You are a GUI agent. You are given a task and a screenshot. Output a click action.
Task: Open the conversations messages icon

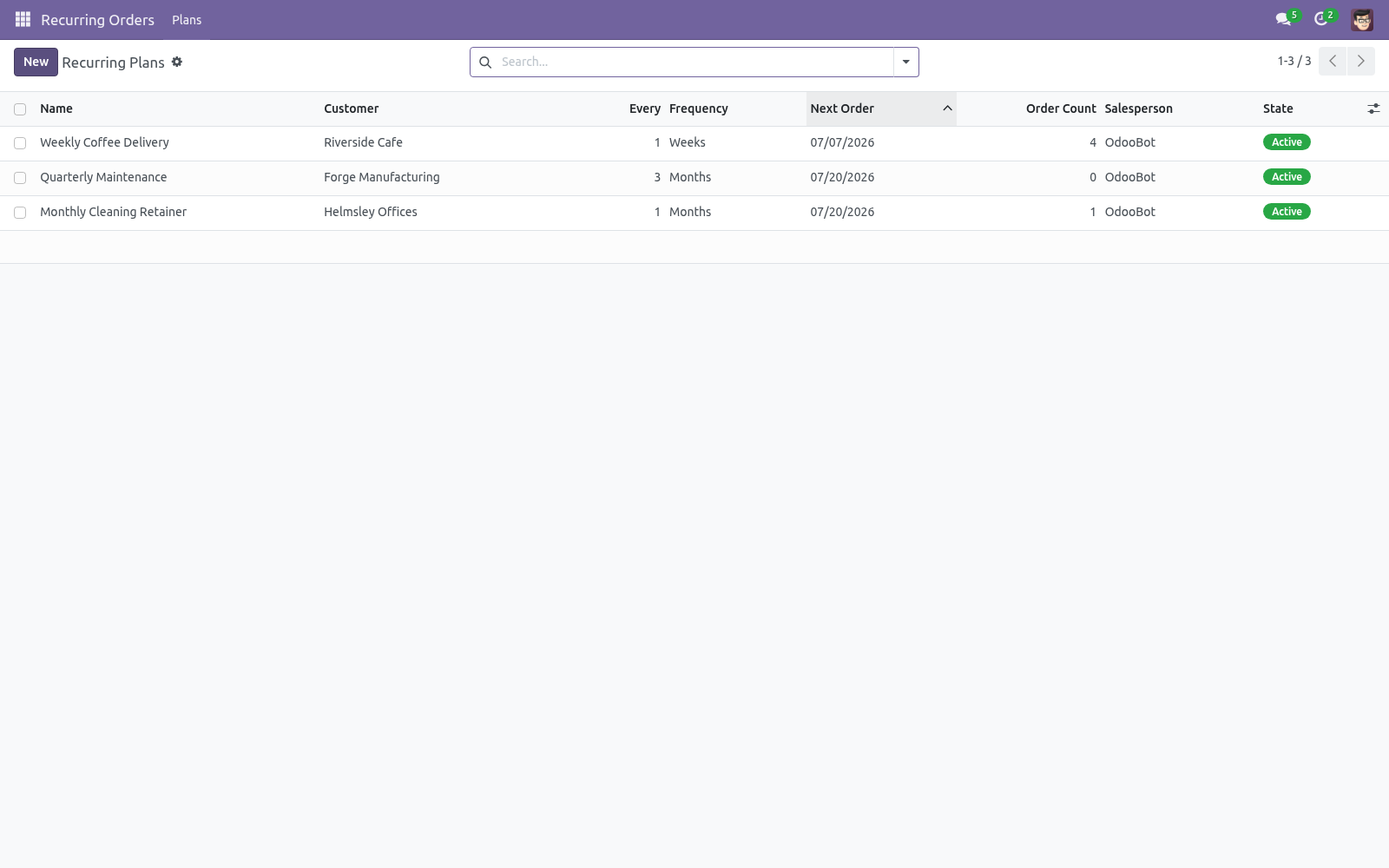click(x=1284, y=19)
